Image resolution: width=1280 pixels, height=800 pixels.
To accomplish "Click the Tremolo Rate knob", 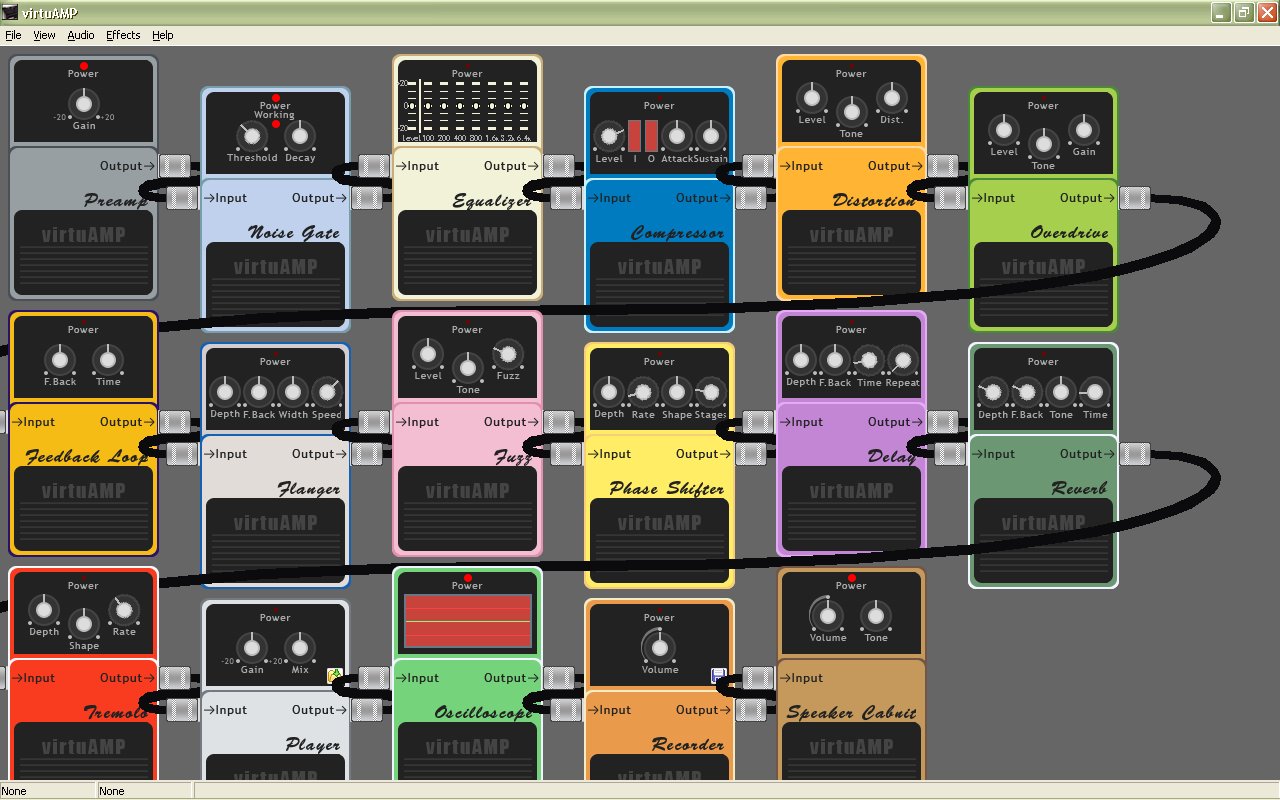I will click(123, 610).
